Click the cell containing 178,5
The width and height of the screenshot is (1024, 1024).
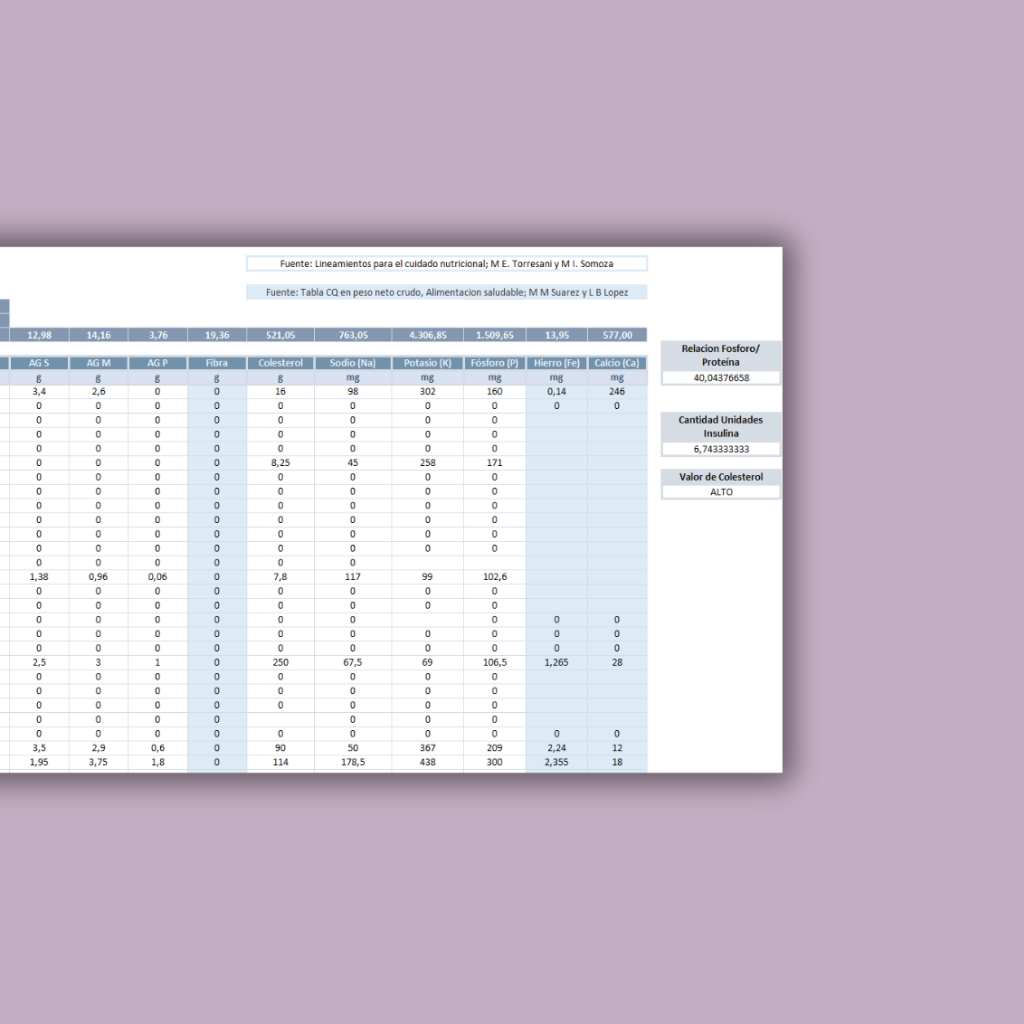pyautogui.click(x=352, y=761)
